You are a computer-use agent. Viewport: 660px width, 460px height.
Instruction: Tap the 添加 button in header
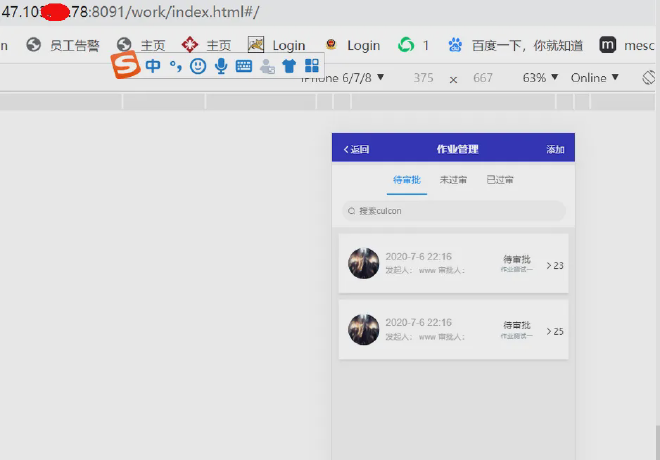[x=555, y=150]
